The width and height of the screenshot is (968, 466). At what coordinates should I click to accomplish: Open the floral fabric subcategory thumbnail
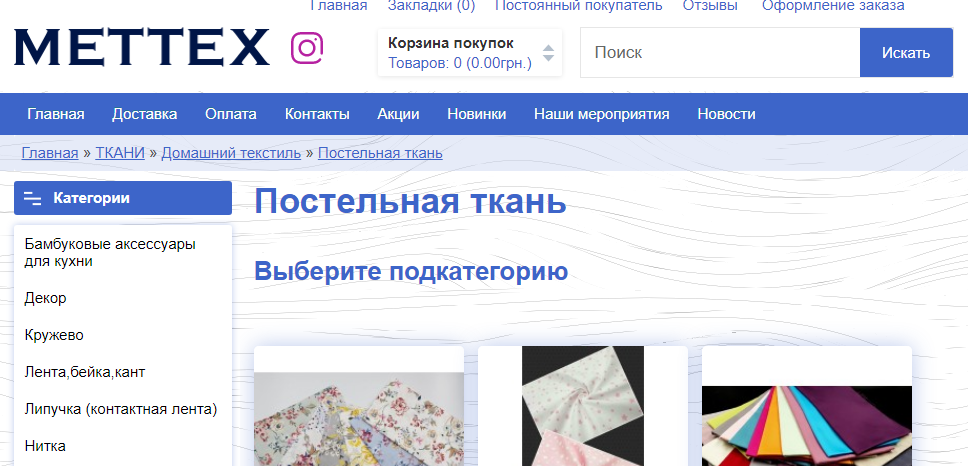click(x=359, y=410)
